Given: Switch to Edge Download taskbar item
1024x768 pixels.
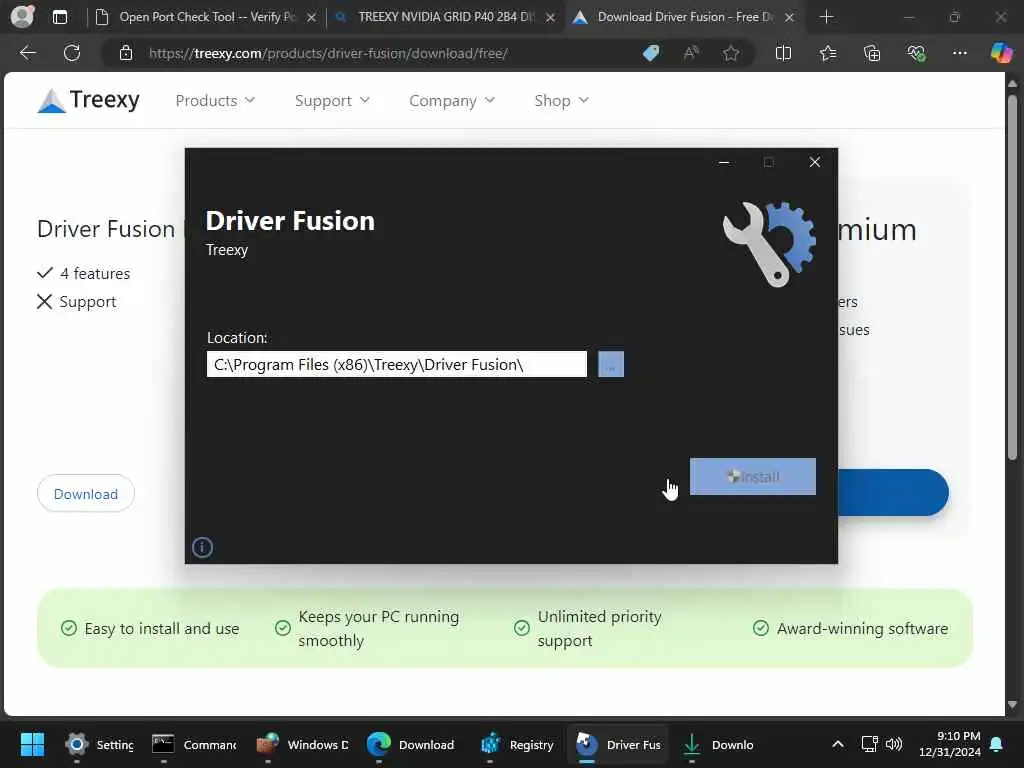Looking at the screenshot, I should point(410,744).
